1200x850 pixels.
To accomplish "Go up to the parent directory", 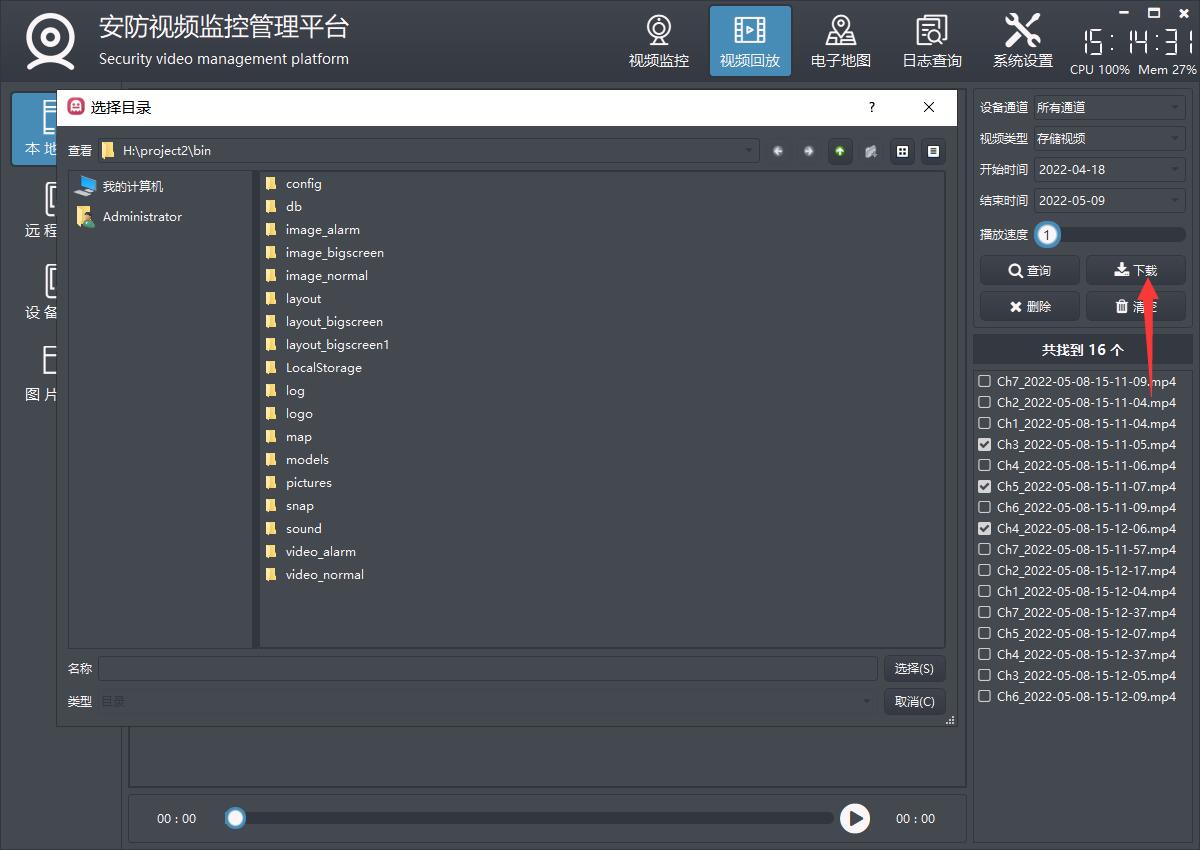I will (x=839, y=151).
